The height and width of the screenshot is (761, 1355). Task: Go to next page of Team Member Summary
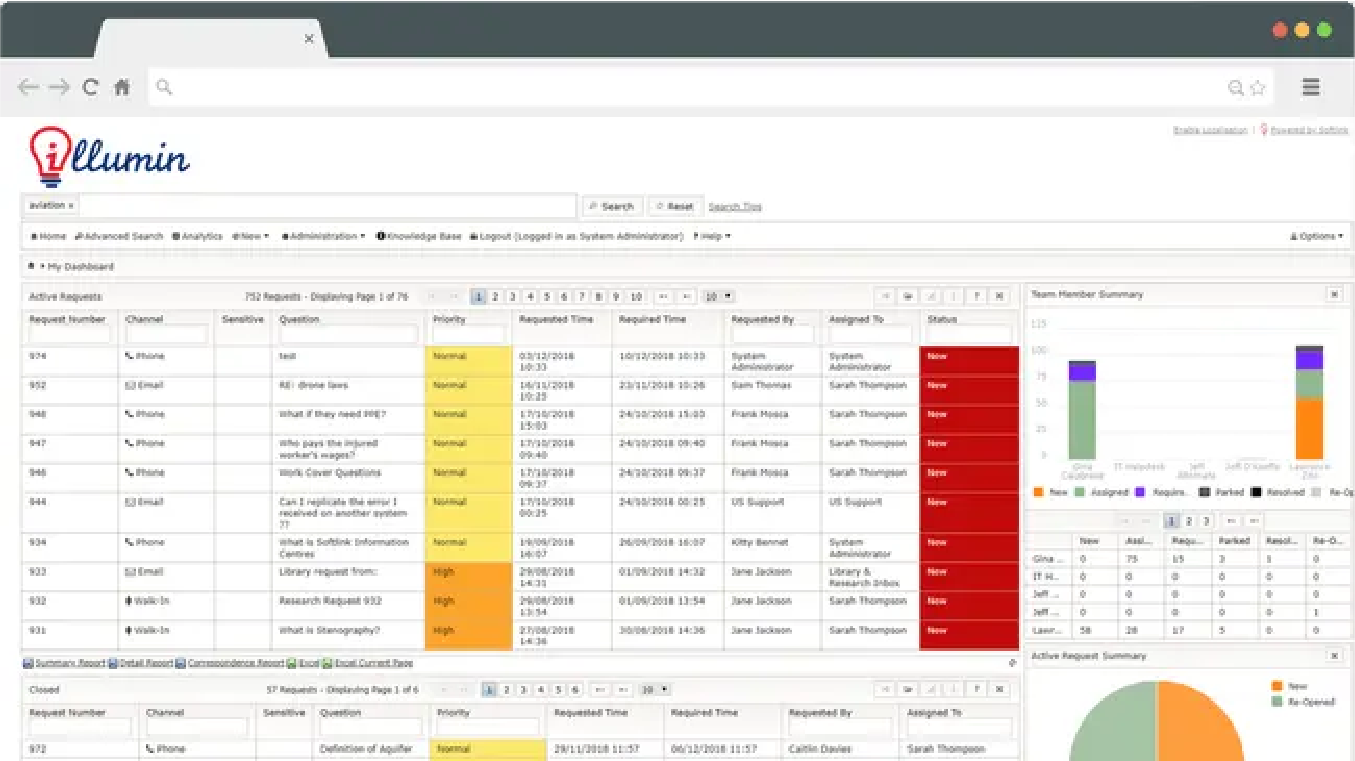(x=1232, y=521)
